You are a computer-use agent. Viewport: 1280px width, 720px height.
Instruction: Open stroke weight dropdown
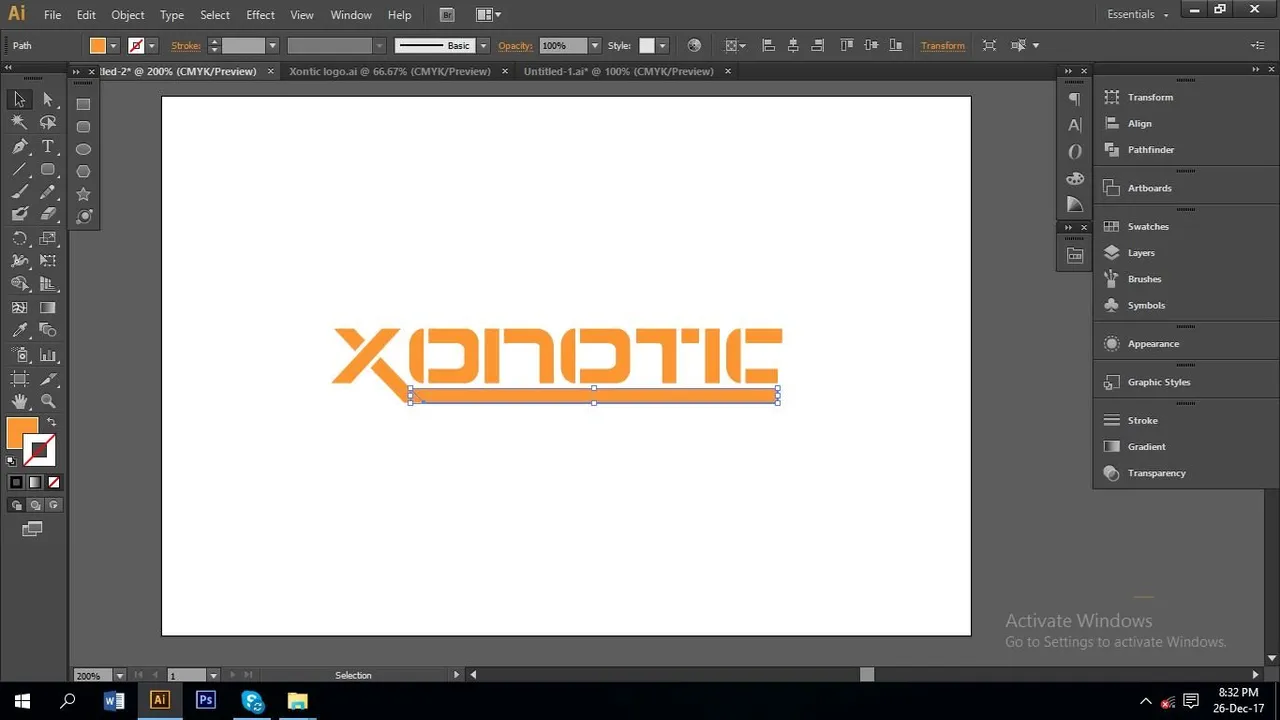click(x=272, y=45)
